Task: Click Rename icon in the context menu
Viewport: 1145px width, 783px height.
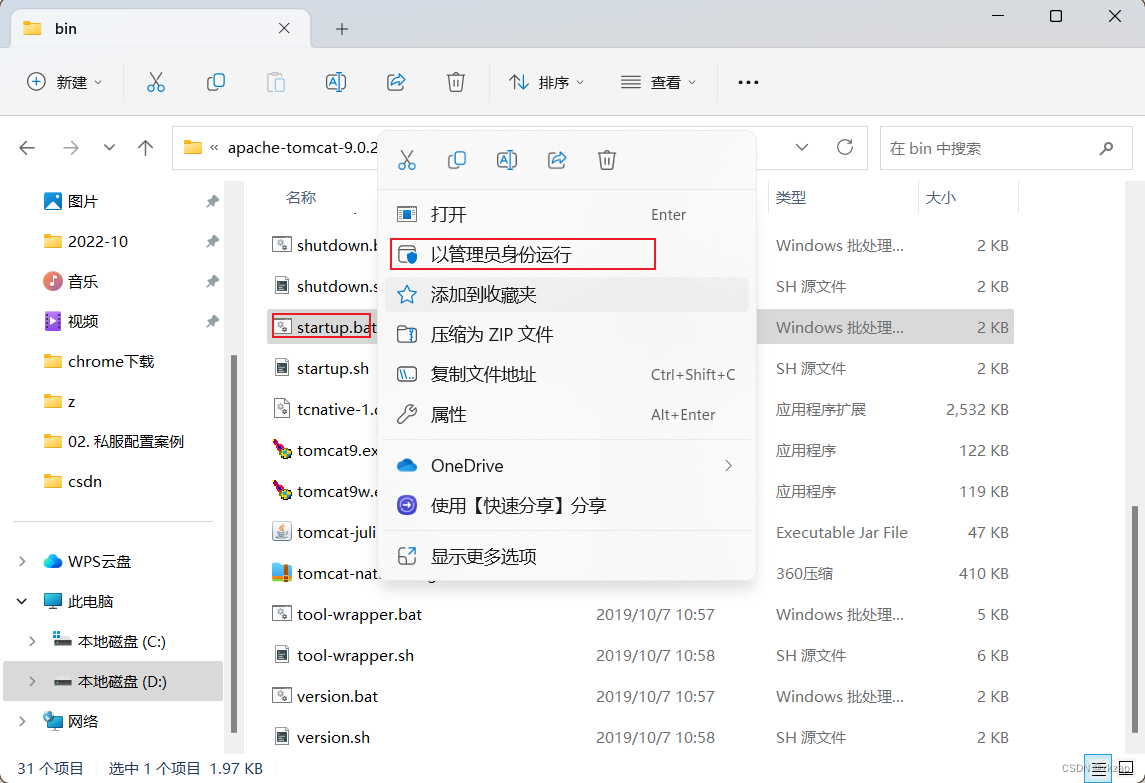Action: pyautogui.click(x=507, y=160)
